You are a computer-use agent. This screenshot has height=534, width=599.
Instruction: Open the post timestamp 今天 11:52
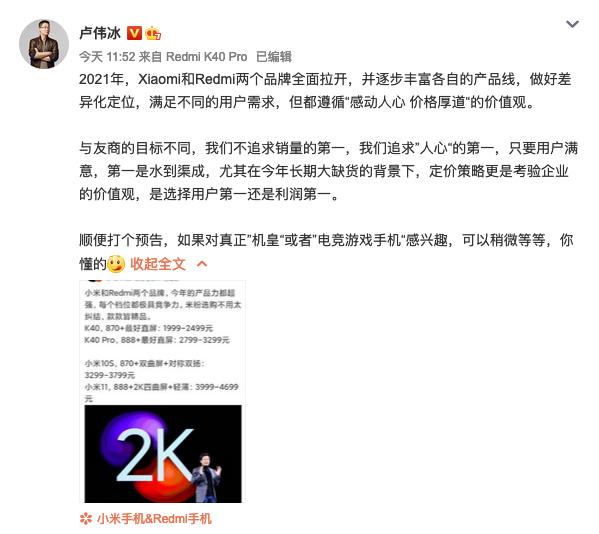coord(107,57)
